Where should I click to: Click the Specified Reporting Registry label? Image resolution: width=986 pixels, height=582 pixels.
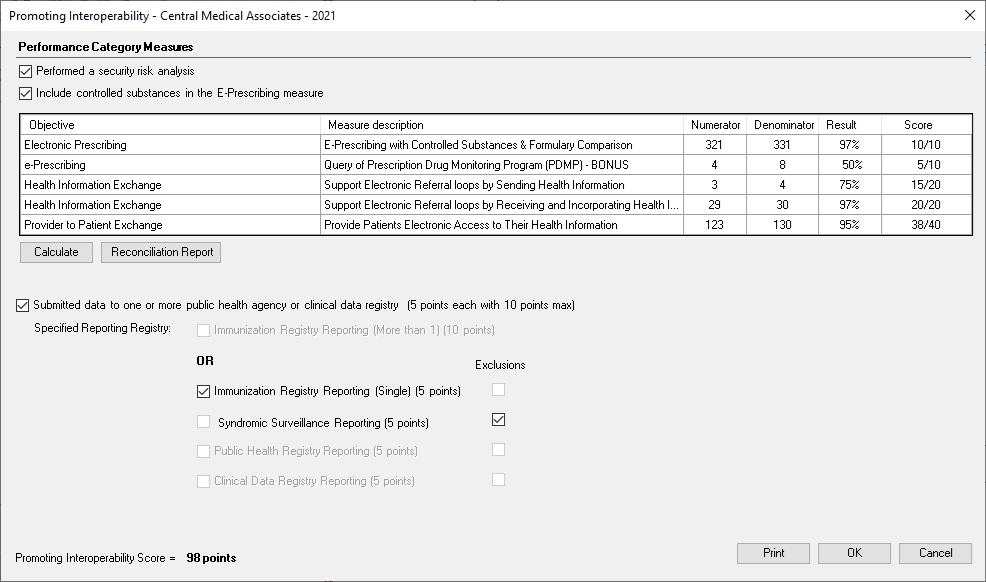click(102, 328)
